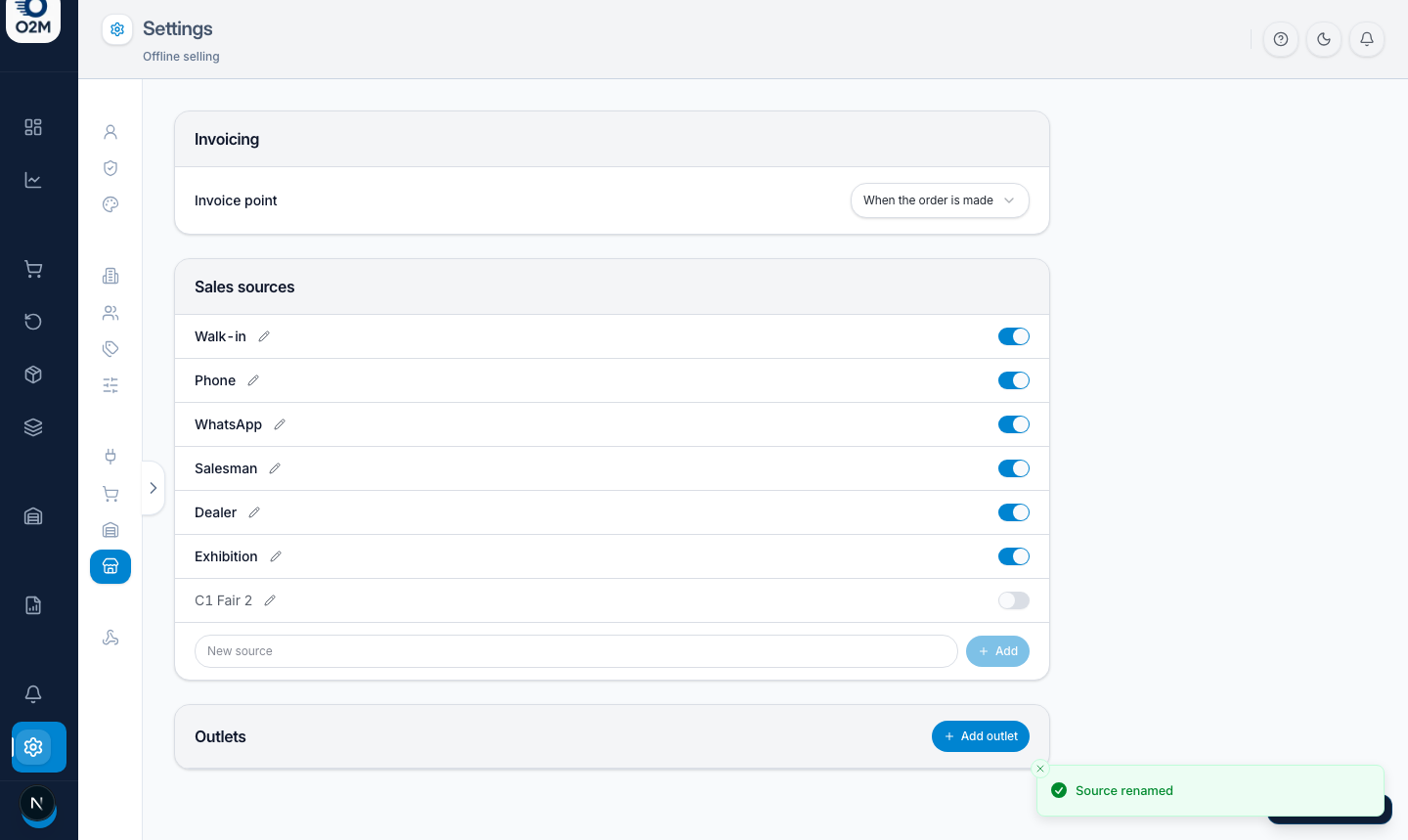Select the offline selling store settings tab
This screenshot has width=1408, height=840.
[110, 567]
